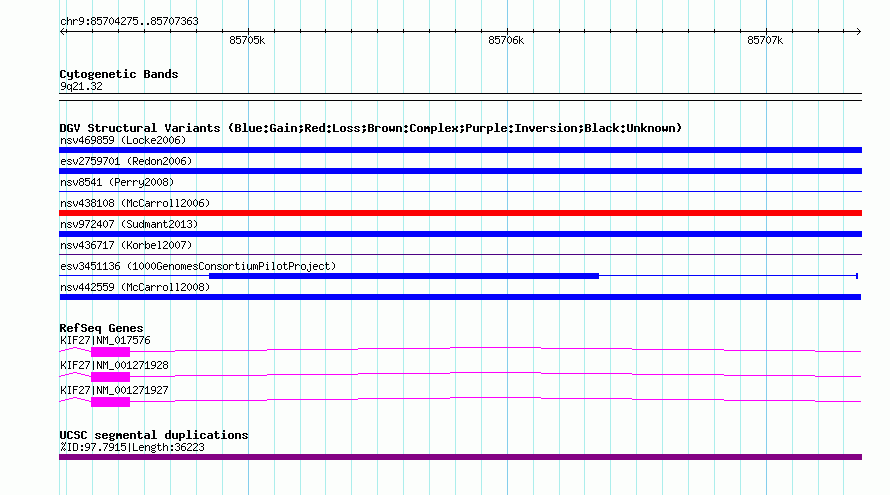
Task: Click the nsv438108 (McCarroll2006) label
Action: (135, 203)
